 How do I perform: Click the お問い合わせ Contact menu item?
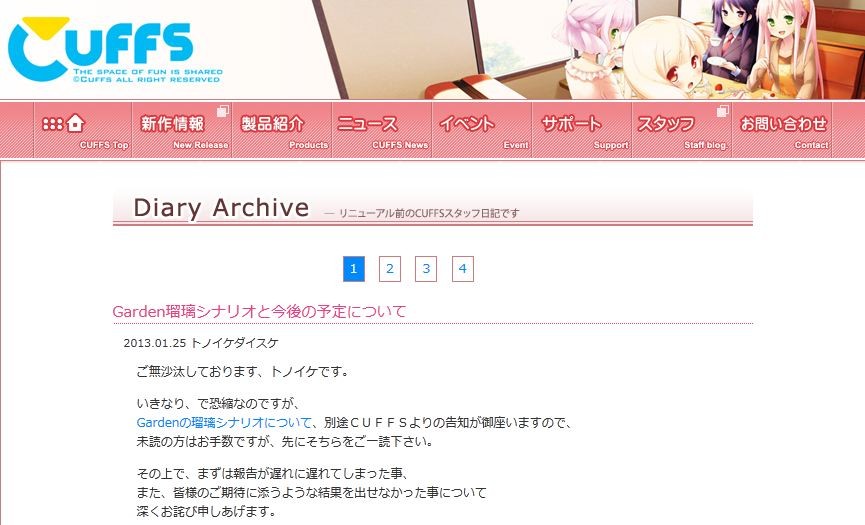tap(782, 131)
